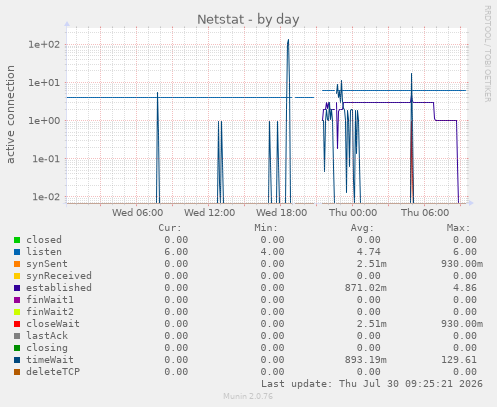
Task: Click the 'Min:' column header
Action: pos(266,228)
